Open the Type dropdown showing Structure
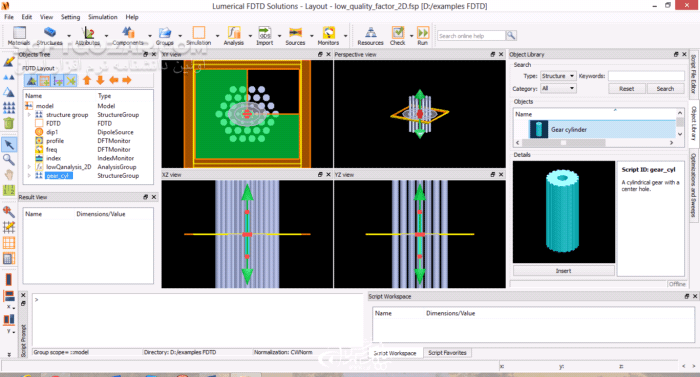The height and width of the screenshot is (377, 700). click(558, 76)
